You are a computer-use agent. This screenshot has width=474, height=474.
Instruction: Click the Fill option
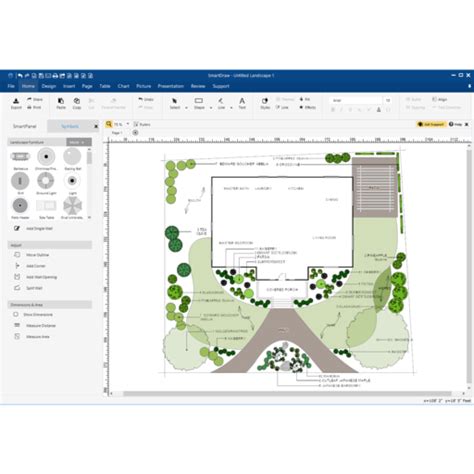click(x=305, y=99)
